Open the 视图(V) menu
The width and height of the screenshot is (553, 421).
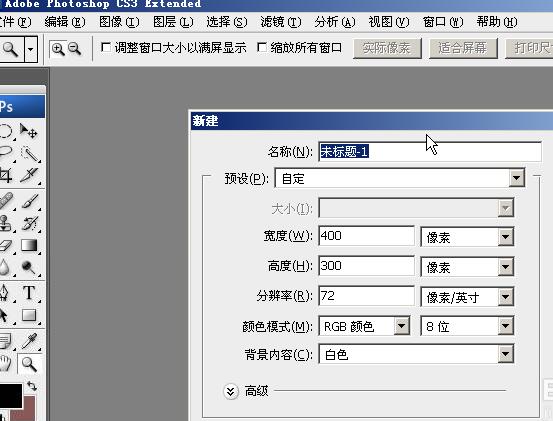389,22
